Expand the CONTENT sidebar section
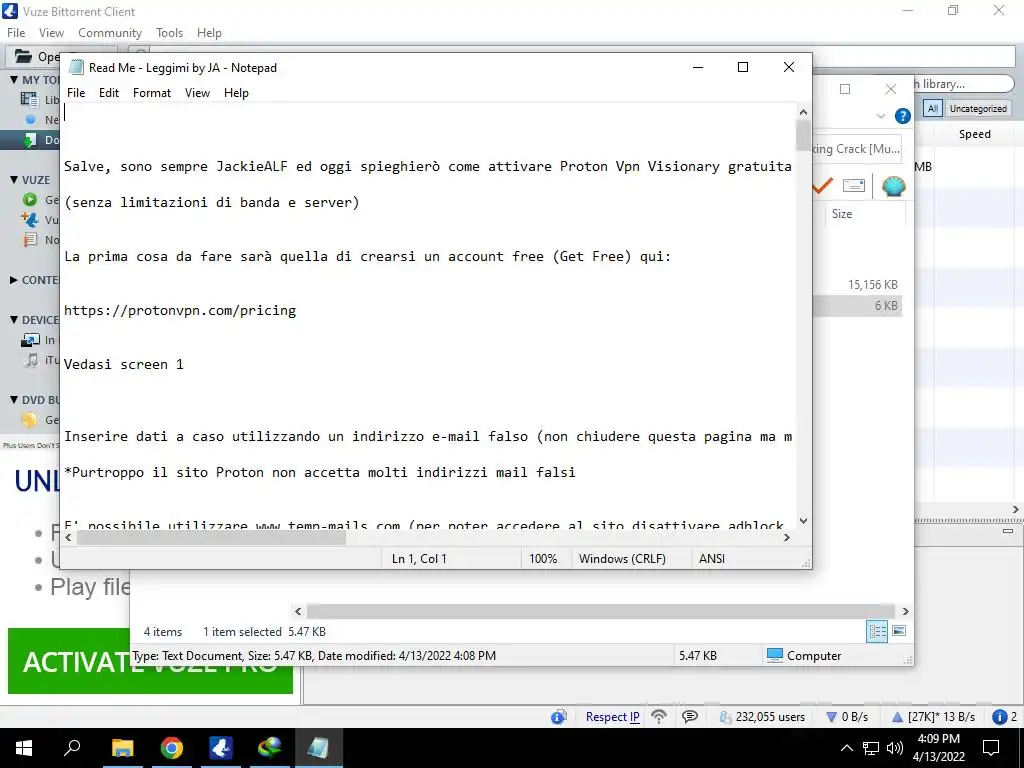The height and width of the screenshot is (768, 1024). [14, 280]
